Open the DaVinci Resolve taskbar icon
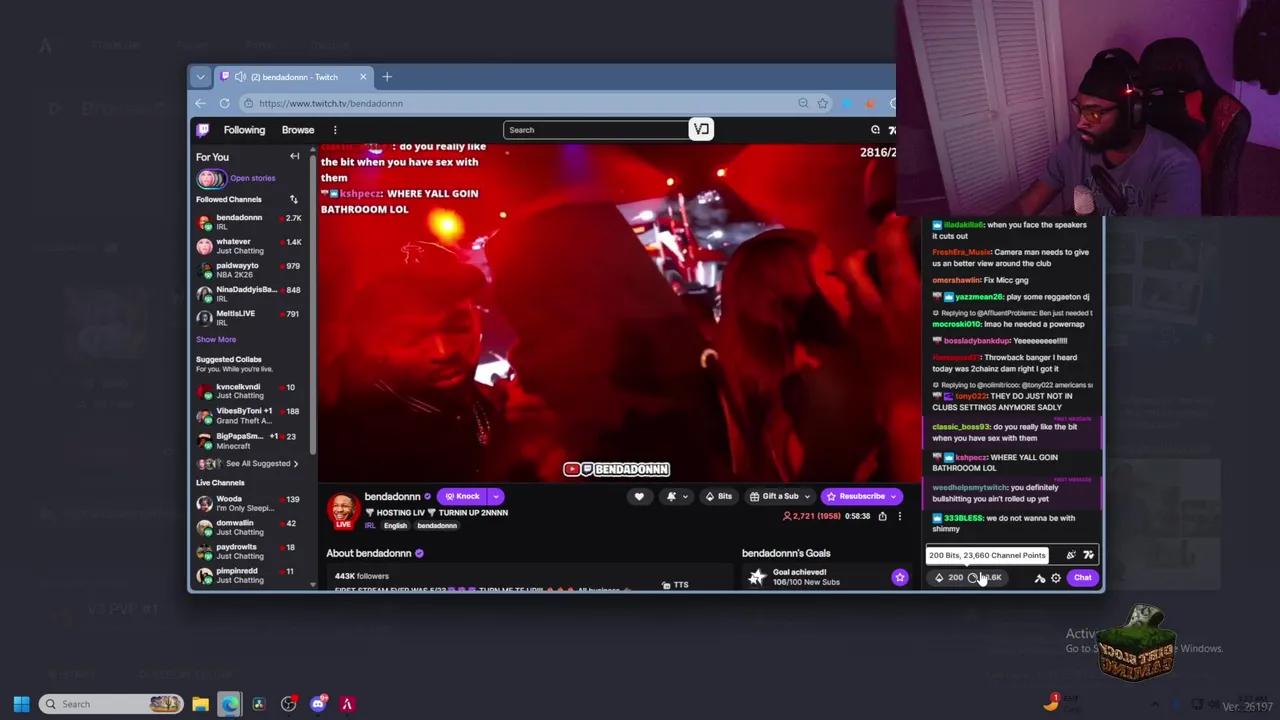The image size is (1280, 720). pyautogui.click(x=258, y=704)
